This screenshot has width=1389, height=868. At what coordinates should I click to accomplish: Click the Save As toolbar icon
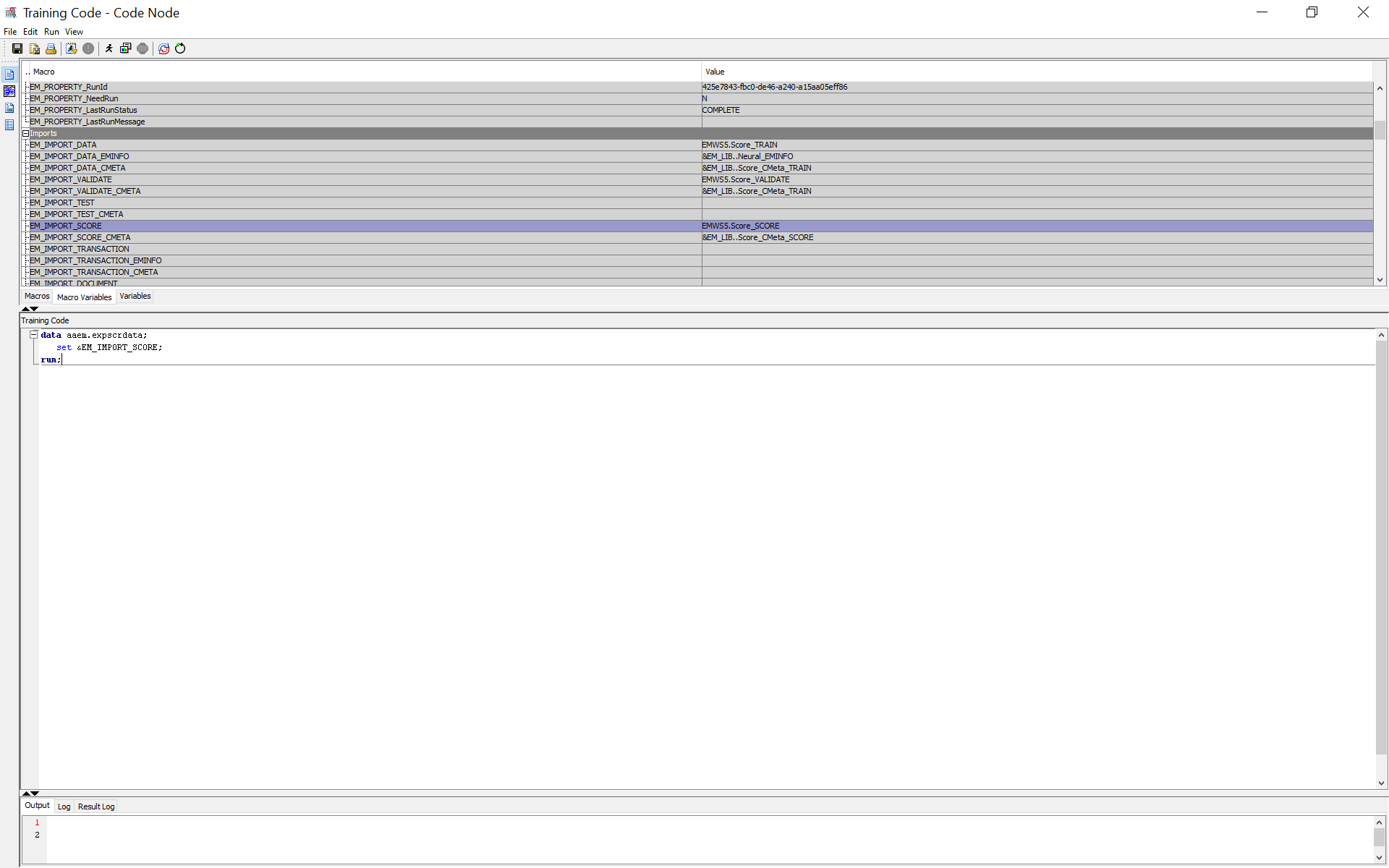(34, 48)
